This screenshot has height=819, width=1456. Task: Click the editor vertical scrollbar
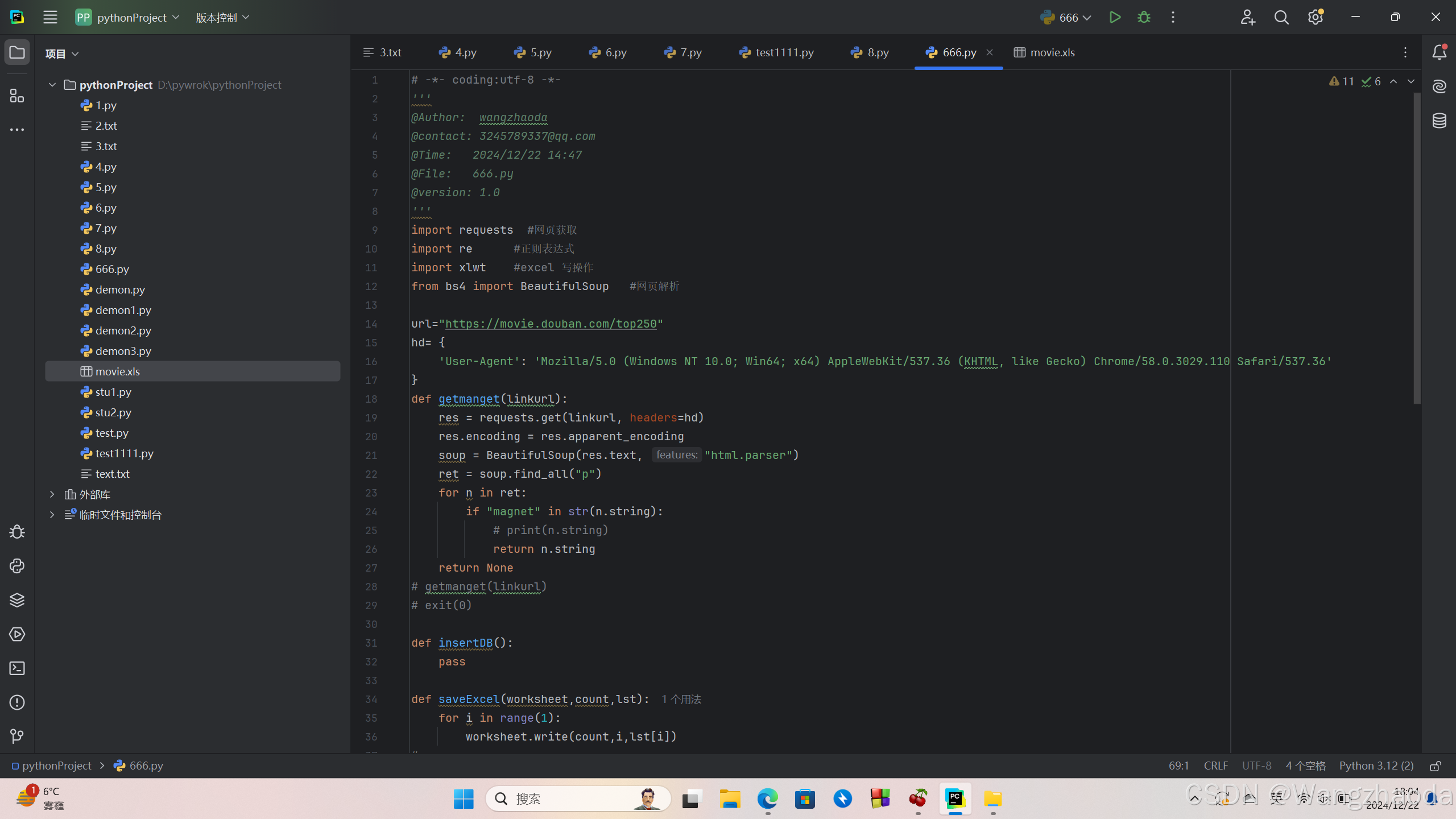tap(1417, 248)
